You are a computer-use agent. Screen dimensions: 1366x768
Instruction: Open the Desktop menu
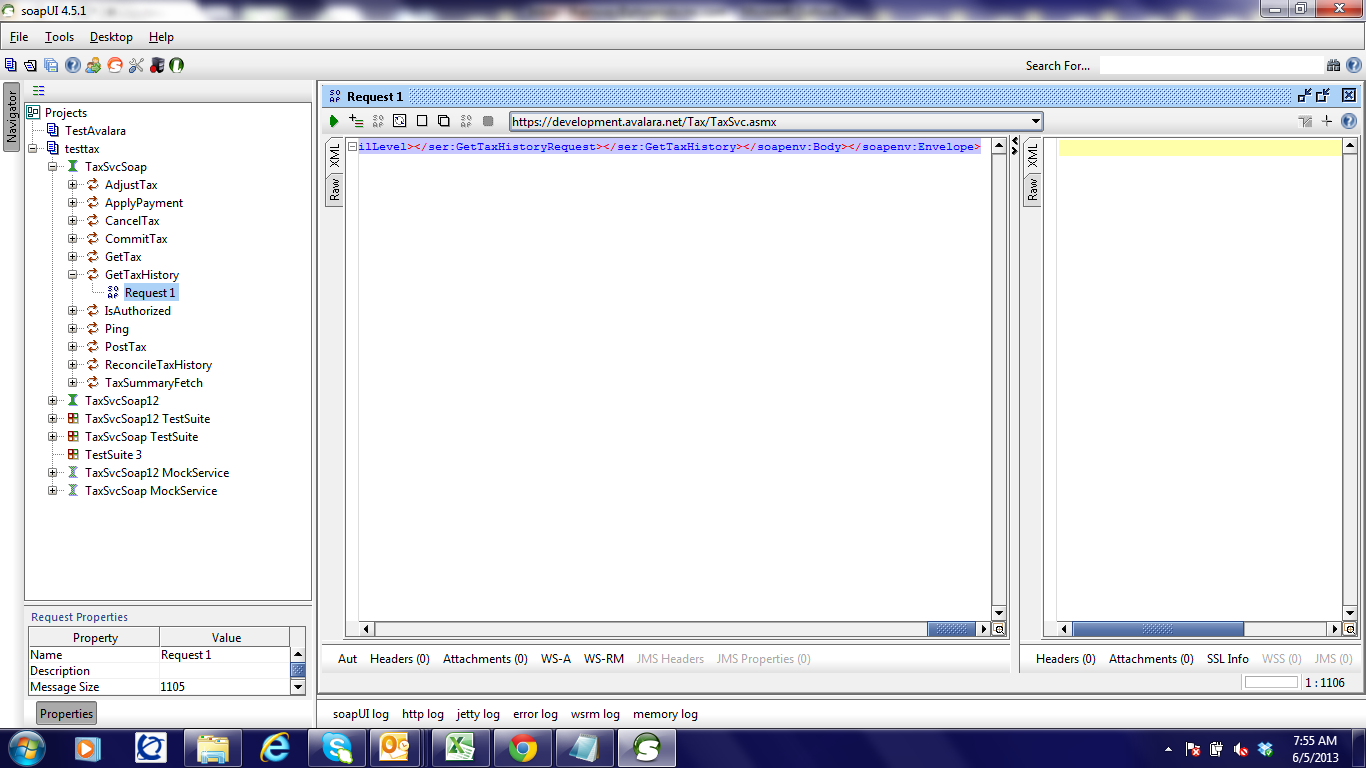point(111,37)
